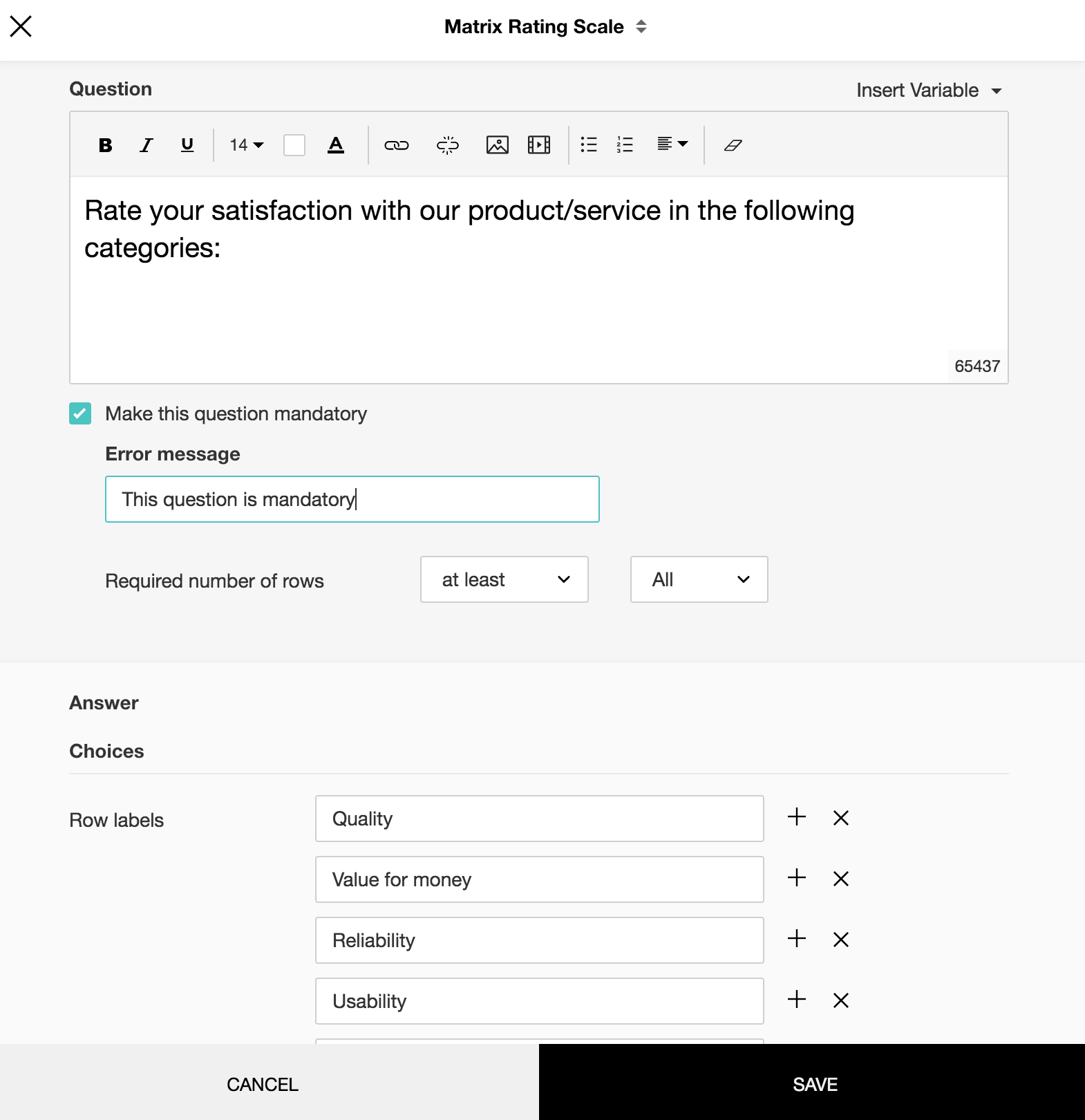Edit the Usability row label
1085x1120 pixels.
(x=540, y=1001)
